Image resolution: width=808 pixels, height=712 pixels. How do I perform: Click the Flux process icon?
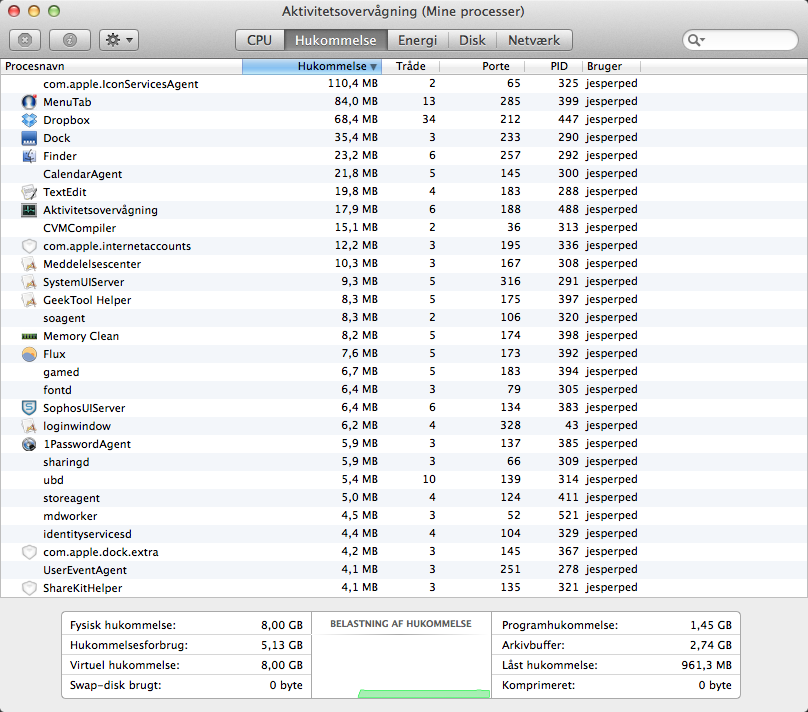coord(29,354)
